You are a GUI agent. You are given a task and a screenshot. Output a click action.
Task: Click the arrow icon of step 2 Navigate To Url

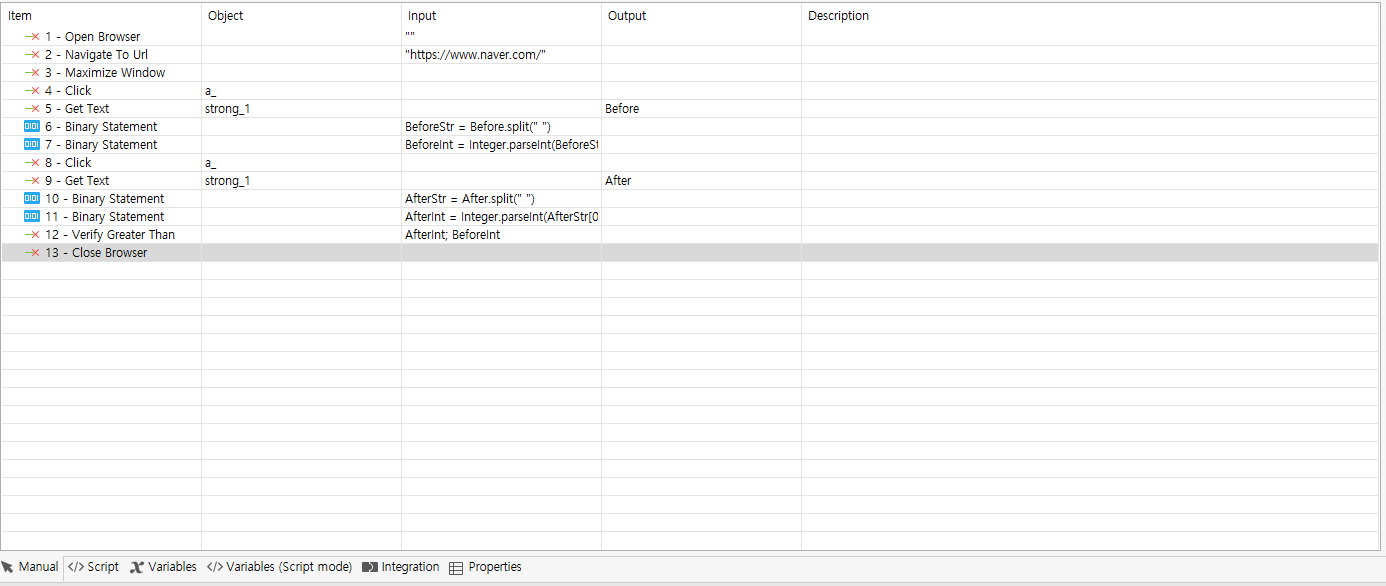(32, 55)
